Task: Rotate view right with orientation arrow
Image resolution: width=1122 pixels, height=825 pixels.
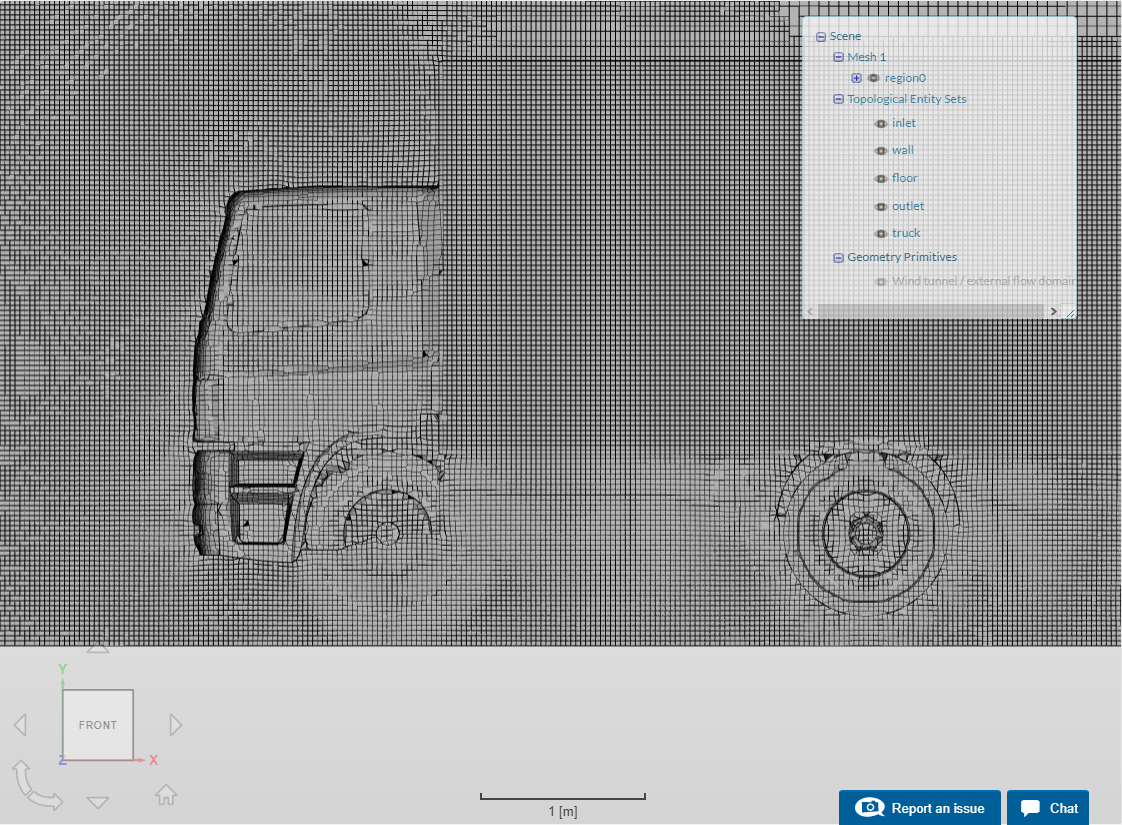Action: pyautogui.click(x=175, y=725)
